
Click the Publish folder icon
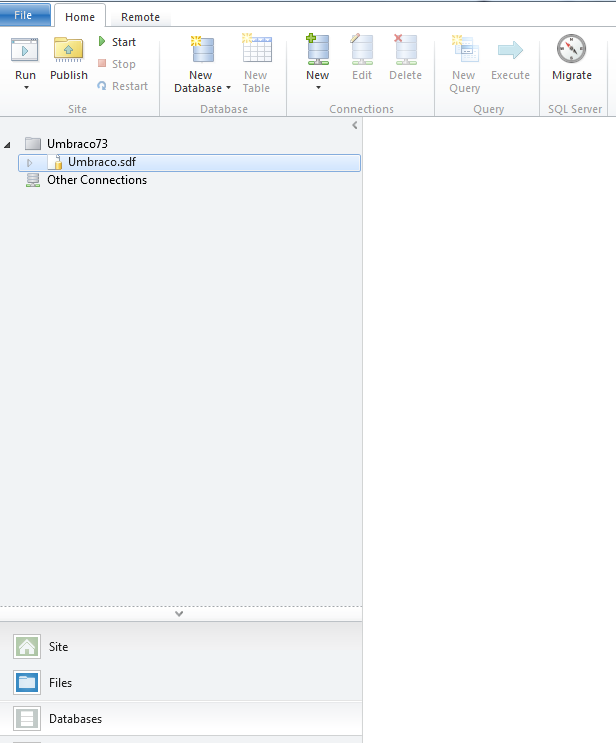pyautogui.click(x=69, y=50)
